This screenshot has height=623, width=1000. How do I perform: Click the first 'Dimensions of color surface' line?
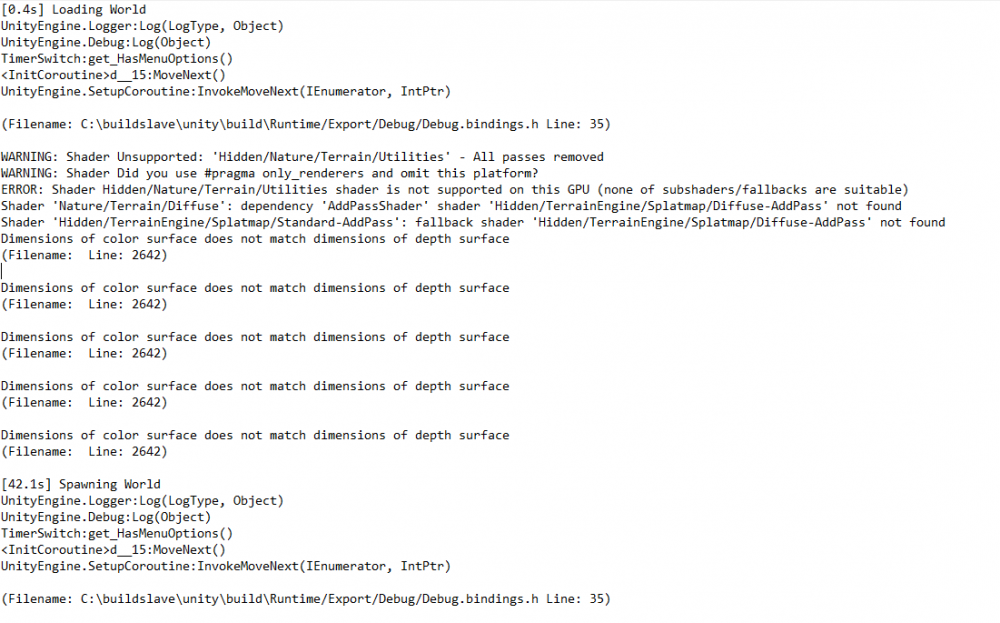tap(255, 239)
